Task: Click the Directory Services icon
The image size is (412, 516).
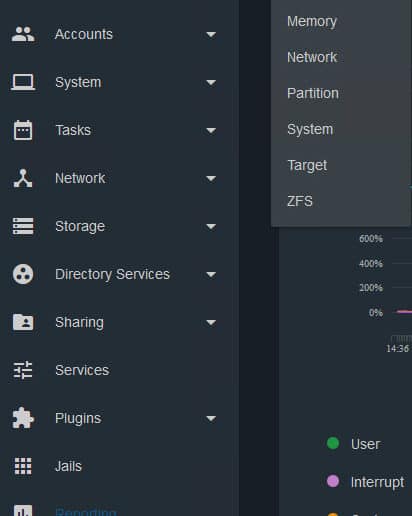Action: pyautogui.click(x=23, y=274)
